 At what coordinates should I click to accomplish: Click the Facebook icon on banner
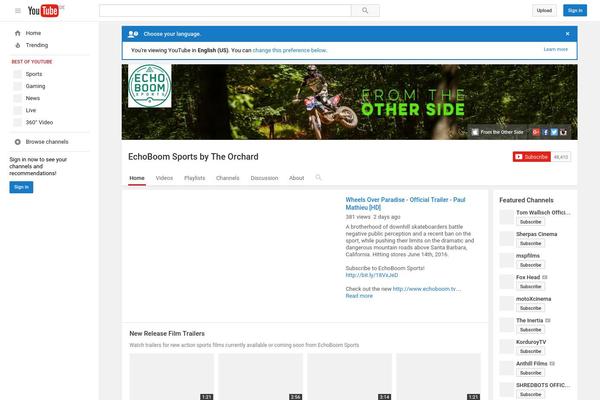[545, 132]
